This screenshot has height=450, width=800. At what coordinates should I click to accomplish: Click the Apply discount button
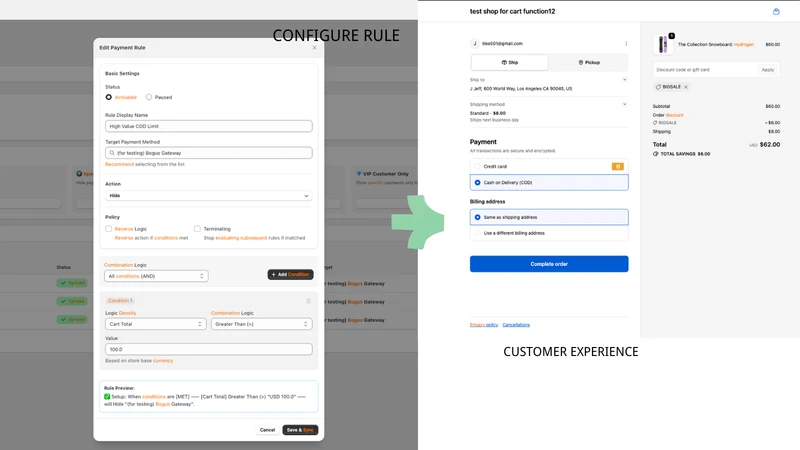coord(768,70)
